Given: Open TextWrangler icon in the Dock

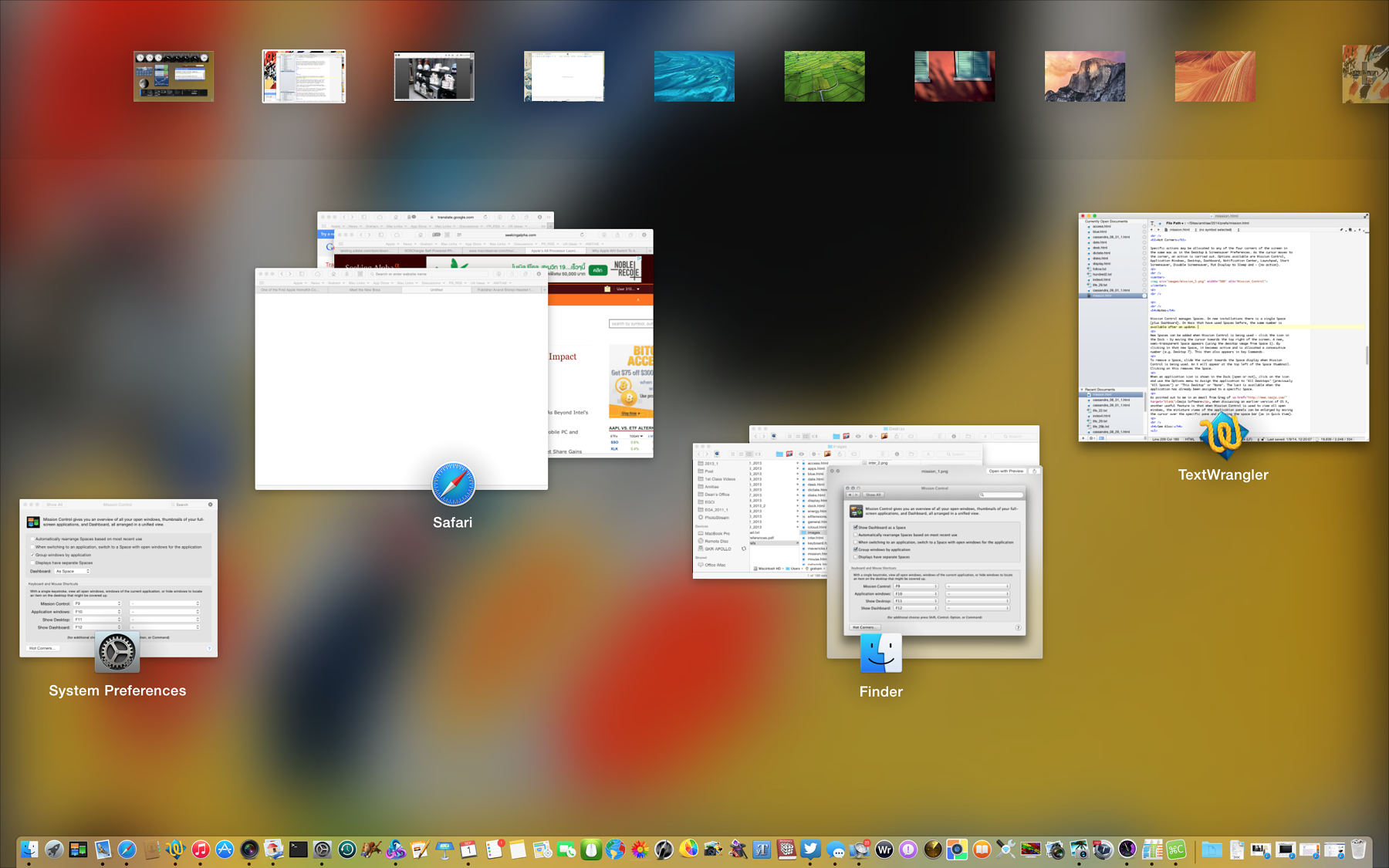Looking at the screenshot, I should 176,849.
